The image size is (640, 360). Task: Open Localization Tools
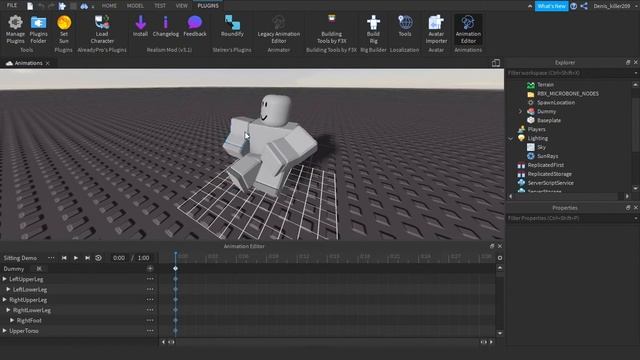pos(404,26)
